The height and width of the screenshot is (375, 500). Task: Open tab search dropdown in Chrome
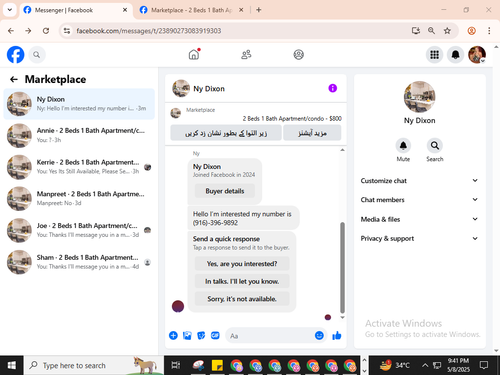coord(10,10)
